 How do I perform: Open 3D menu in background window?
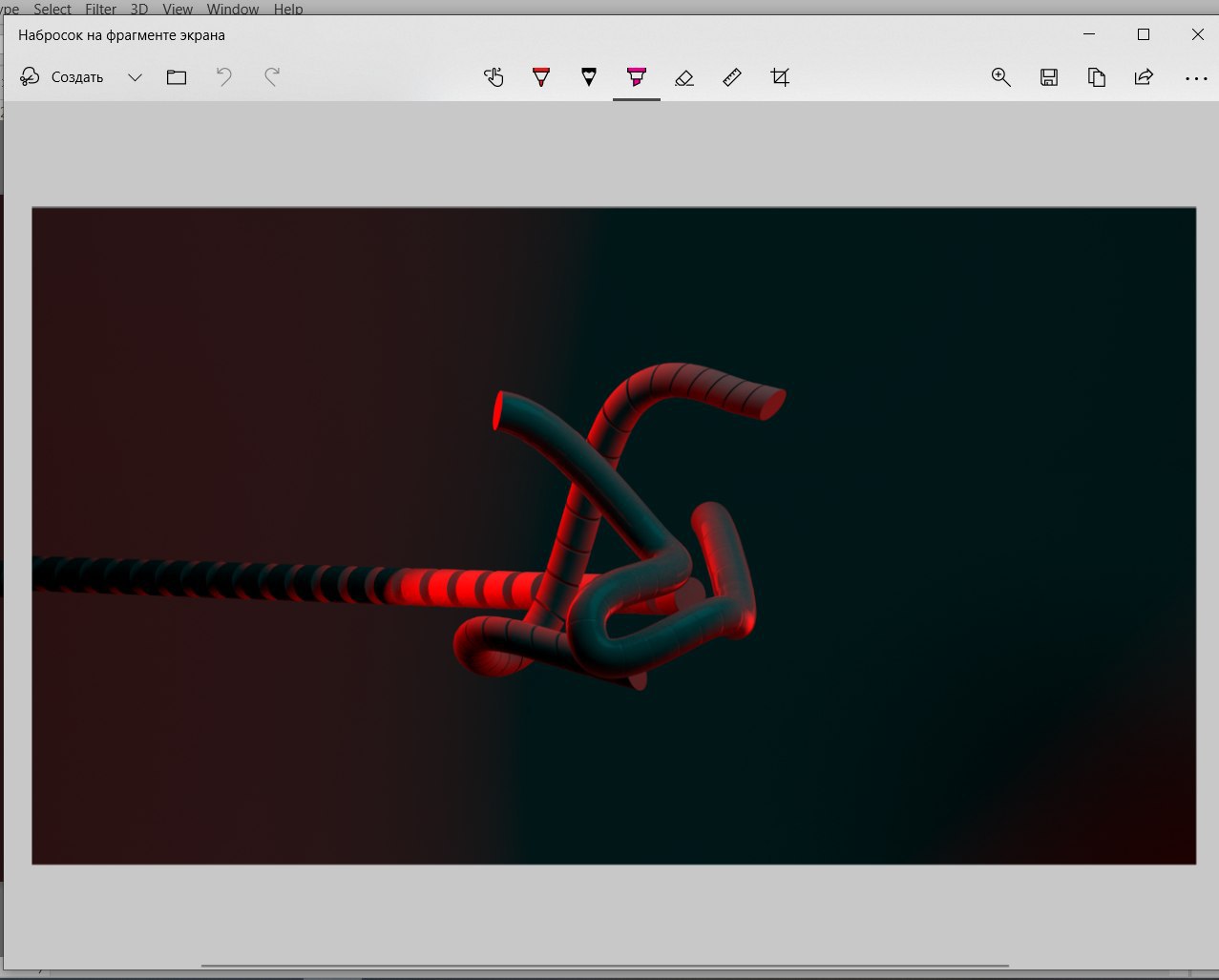[139, 9]
